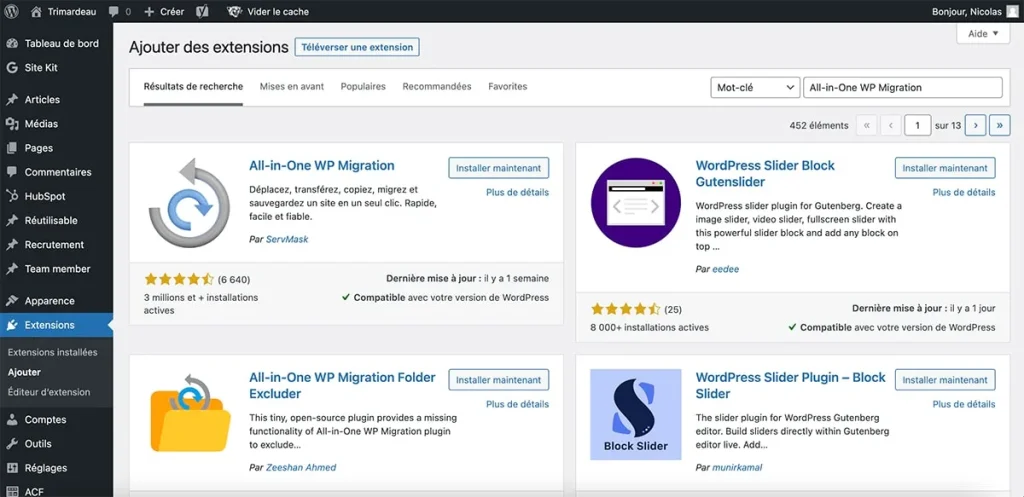Image resolution: width=1024 pixels, height=497 pixels.
Task: Install WordPress Slider Plugin Block Slider
Action: (945, 379)
